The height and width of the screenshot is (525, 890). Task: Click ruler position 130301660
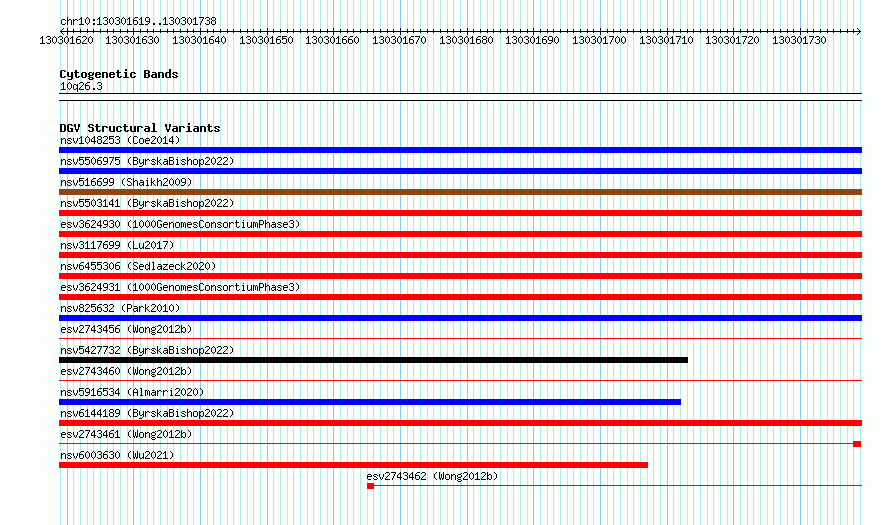coord(332,40)
